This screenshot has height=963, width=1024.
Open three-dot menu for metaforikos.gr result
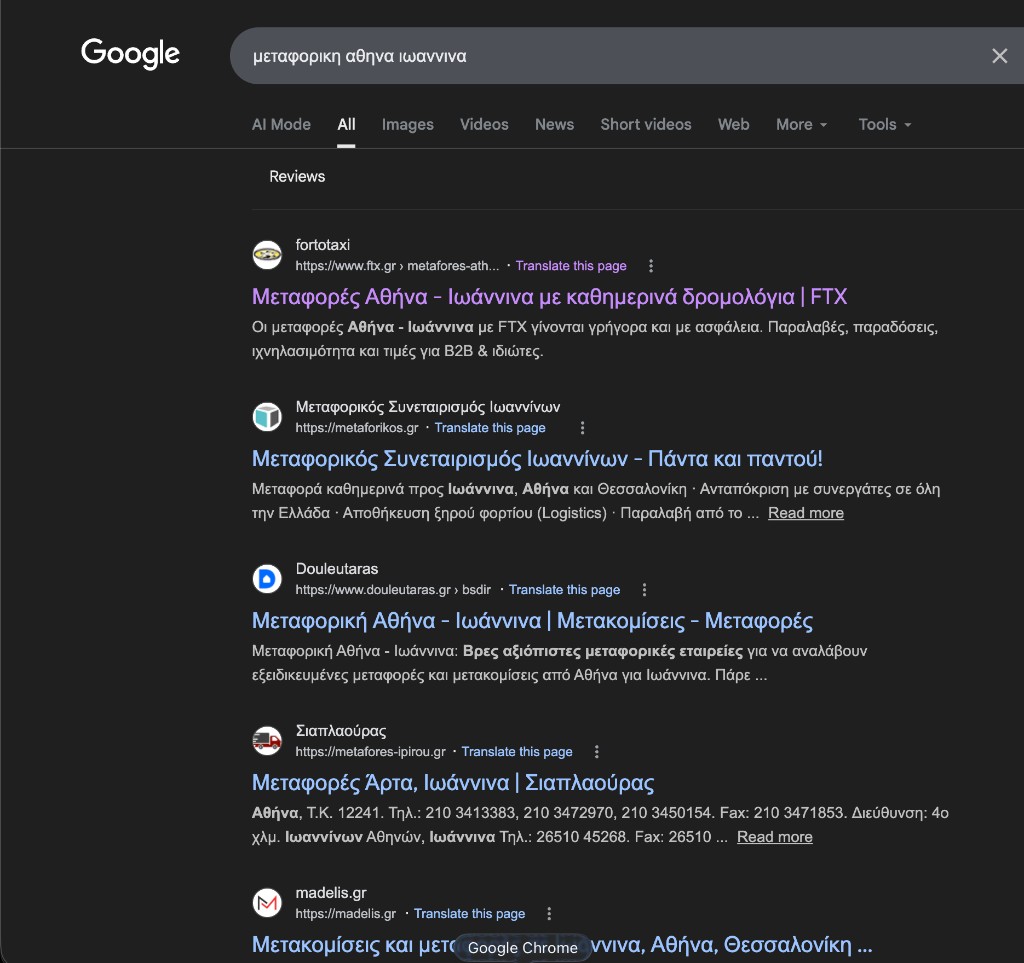(583, 428)
